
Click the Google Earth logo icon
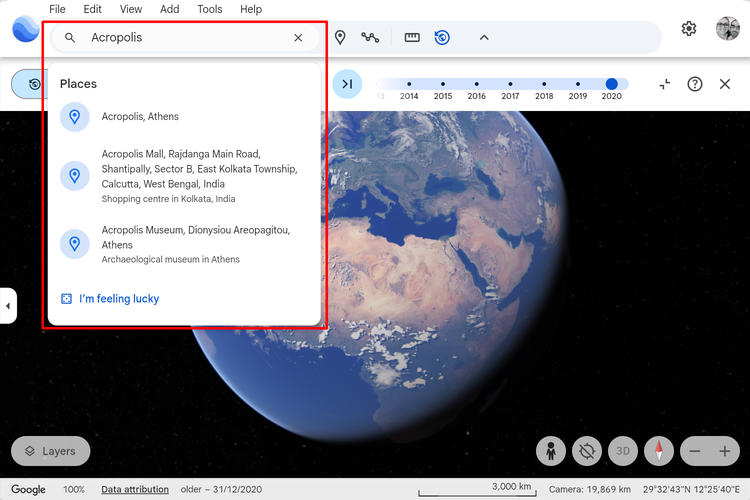[x=25, y=29]
